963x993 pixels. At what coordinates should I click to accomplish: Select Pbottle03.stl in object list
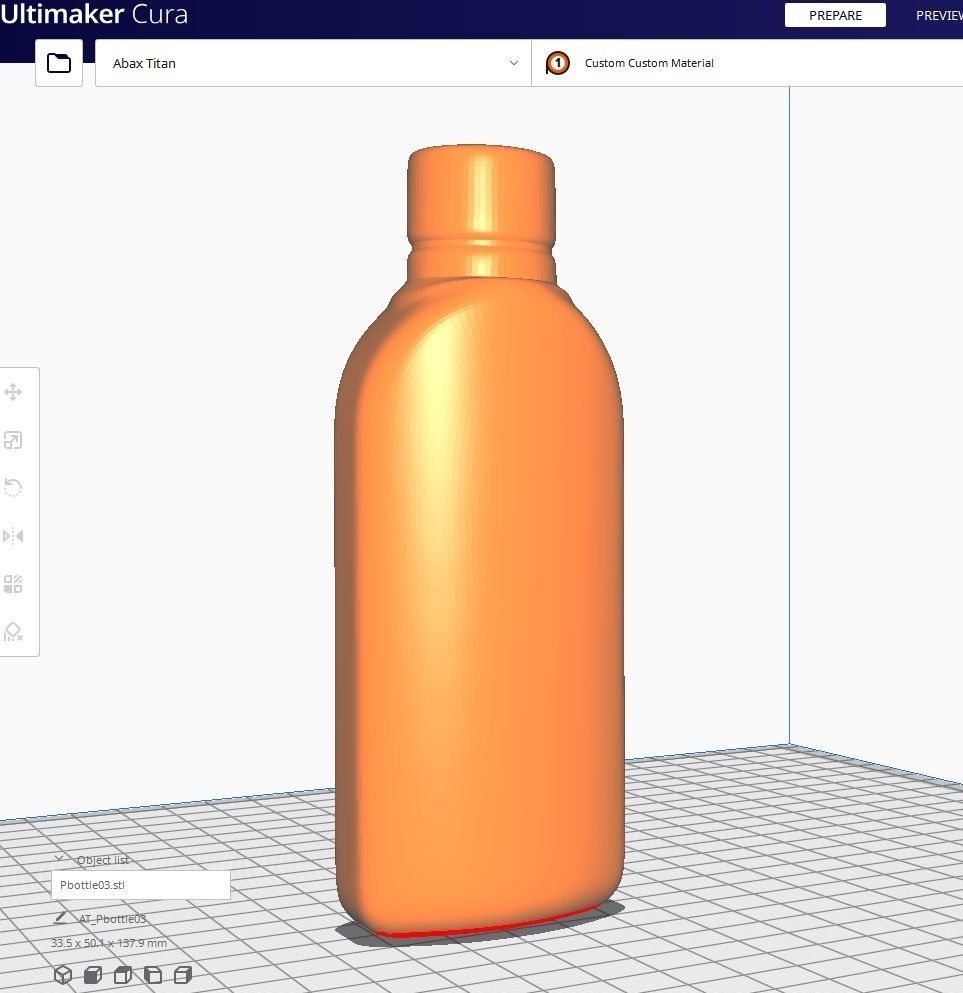(141, 885)
